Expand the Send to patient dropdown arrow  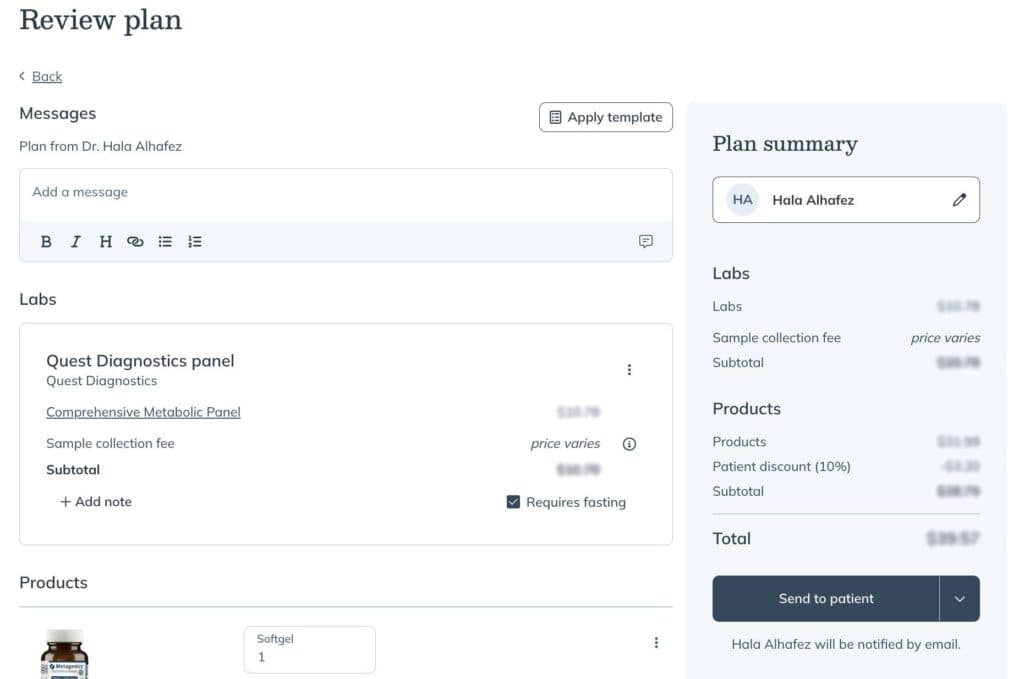click(959, 599)
